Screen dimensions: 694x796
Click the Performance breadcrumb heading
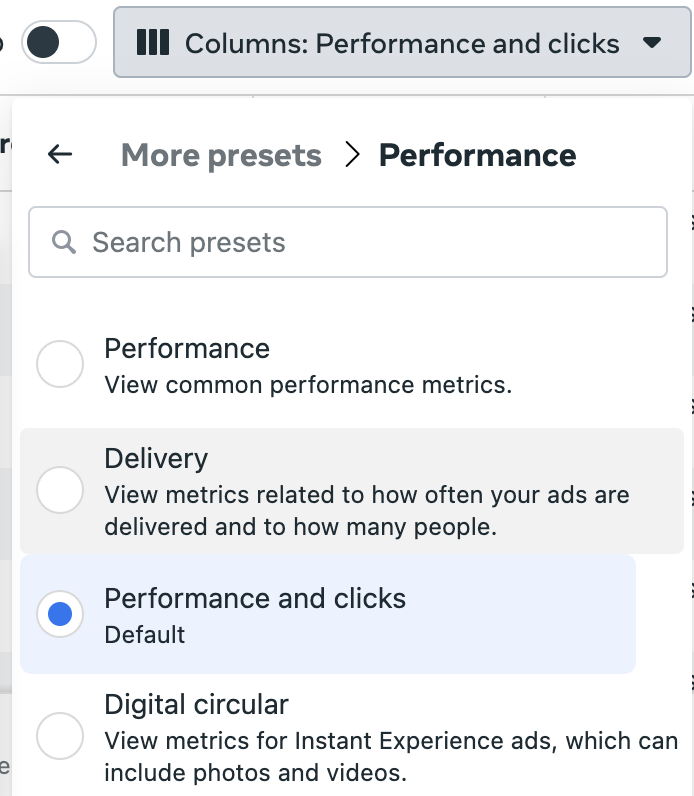click(x=477, y=155)
